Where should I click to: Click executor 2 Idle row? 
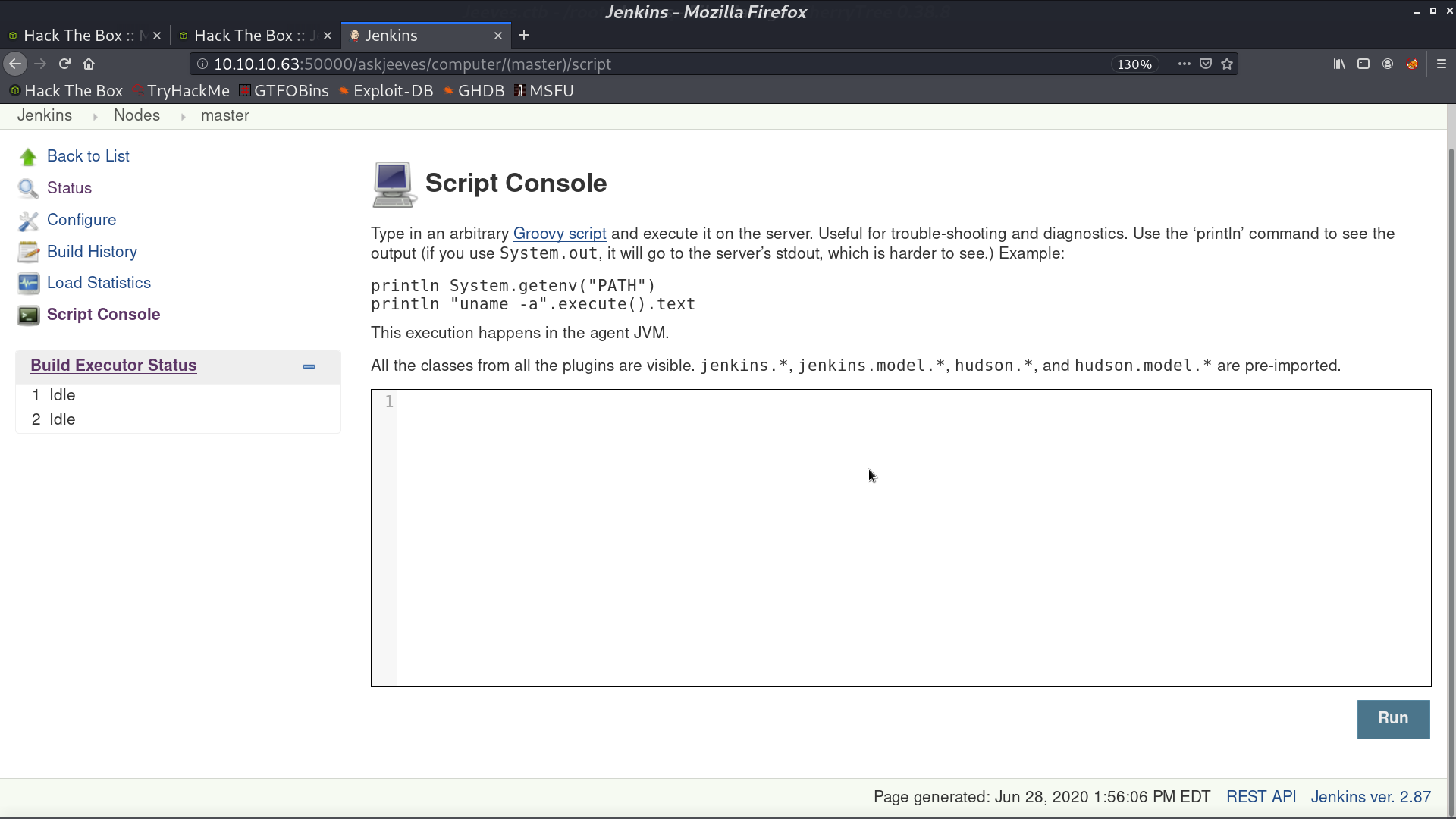[178, 419]
